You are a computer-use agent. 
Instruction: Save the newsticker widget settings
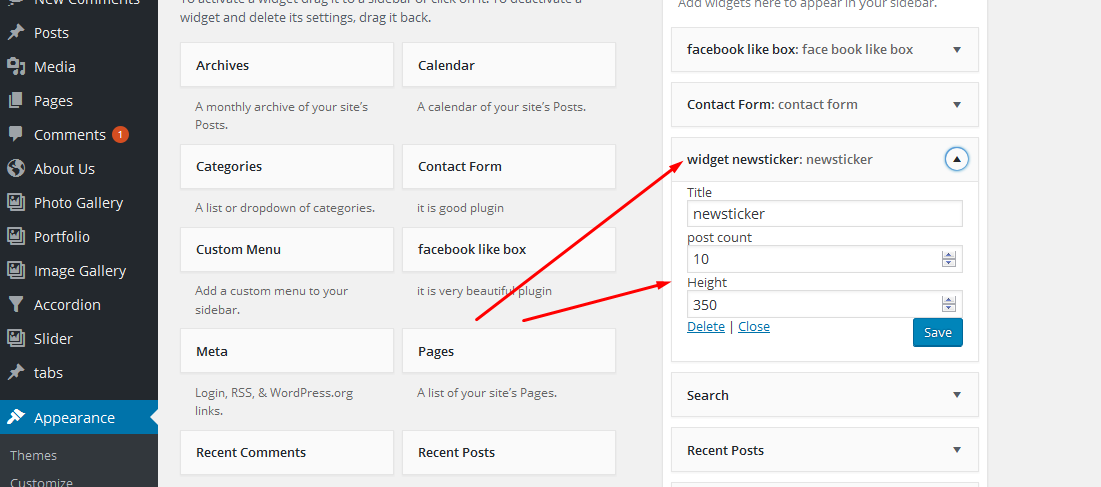937,333
